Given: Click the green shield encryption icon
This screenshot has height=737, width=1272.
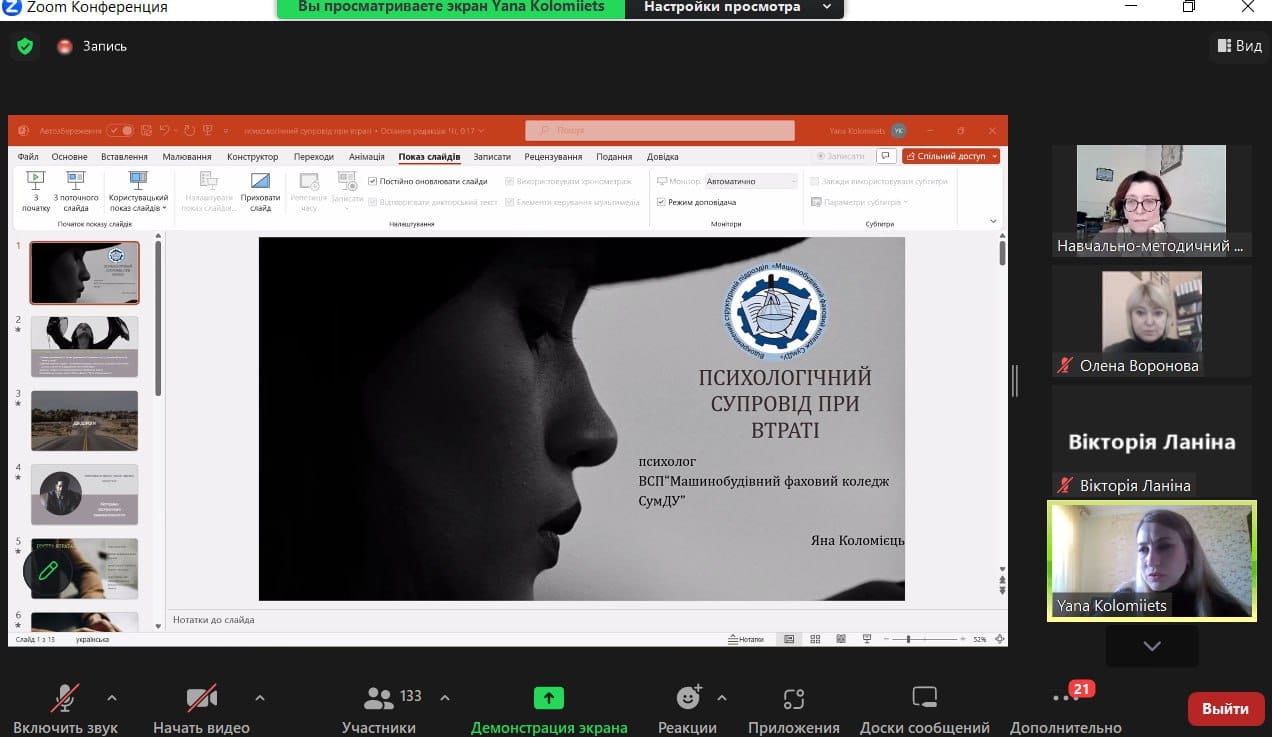Looking at the screenshot, I should click(25, 46).
